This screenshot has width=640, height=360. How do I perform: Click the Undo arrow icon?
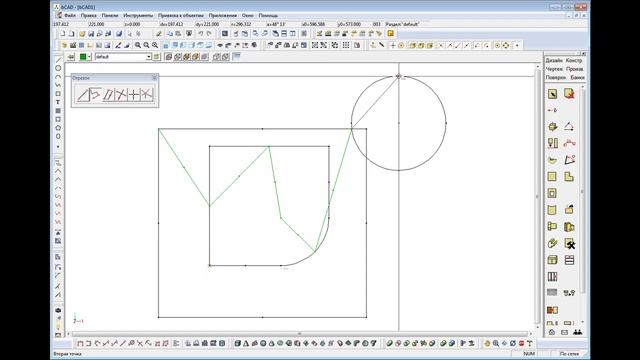click(x=200, y=34)
